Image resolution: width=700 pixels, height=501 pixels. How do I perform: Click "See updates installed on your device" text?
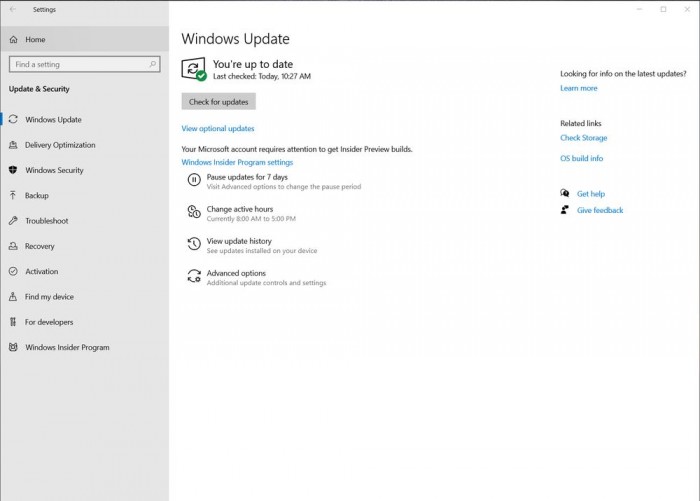[x=262, y=250]
